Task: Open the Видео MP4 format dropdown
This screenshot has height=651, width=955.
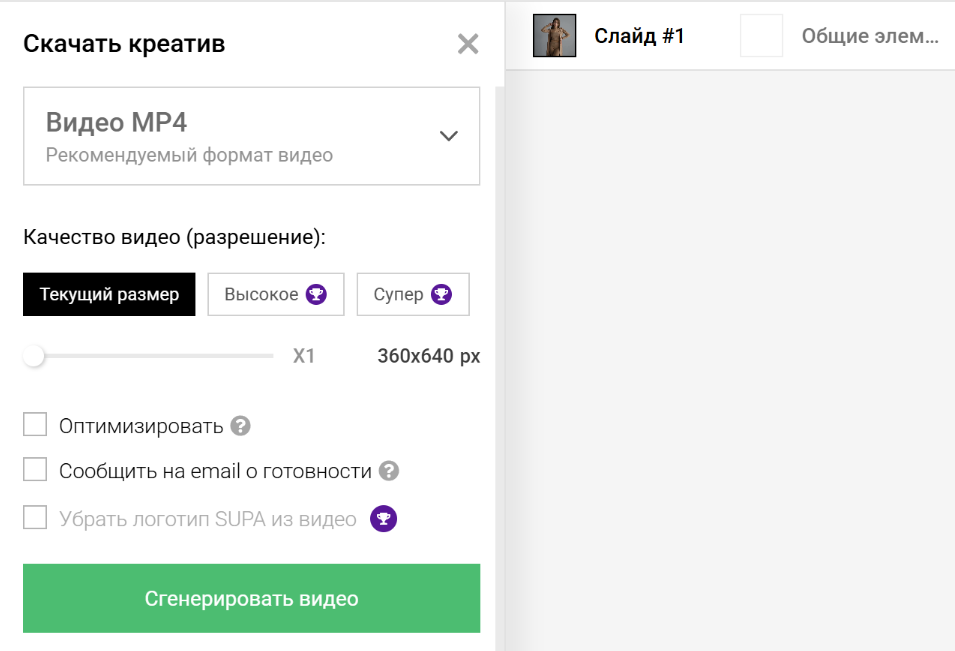Action: point(251,137)
